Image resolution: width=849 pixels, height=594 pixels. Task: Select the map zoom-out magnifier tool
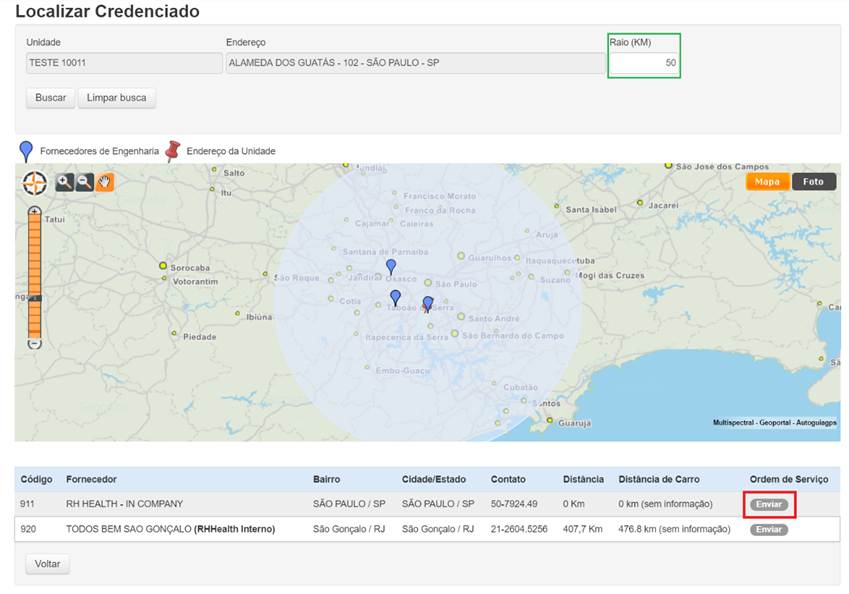(84, 182)
